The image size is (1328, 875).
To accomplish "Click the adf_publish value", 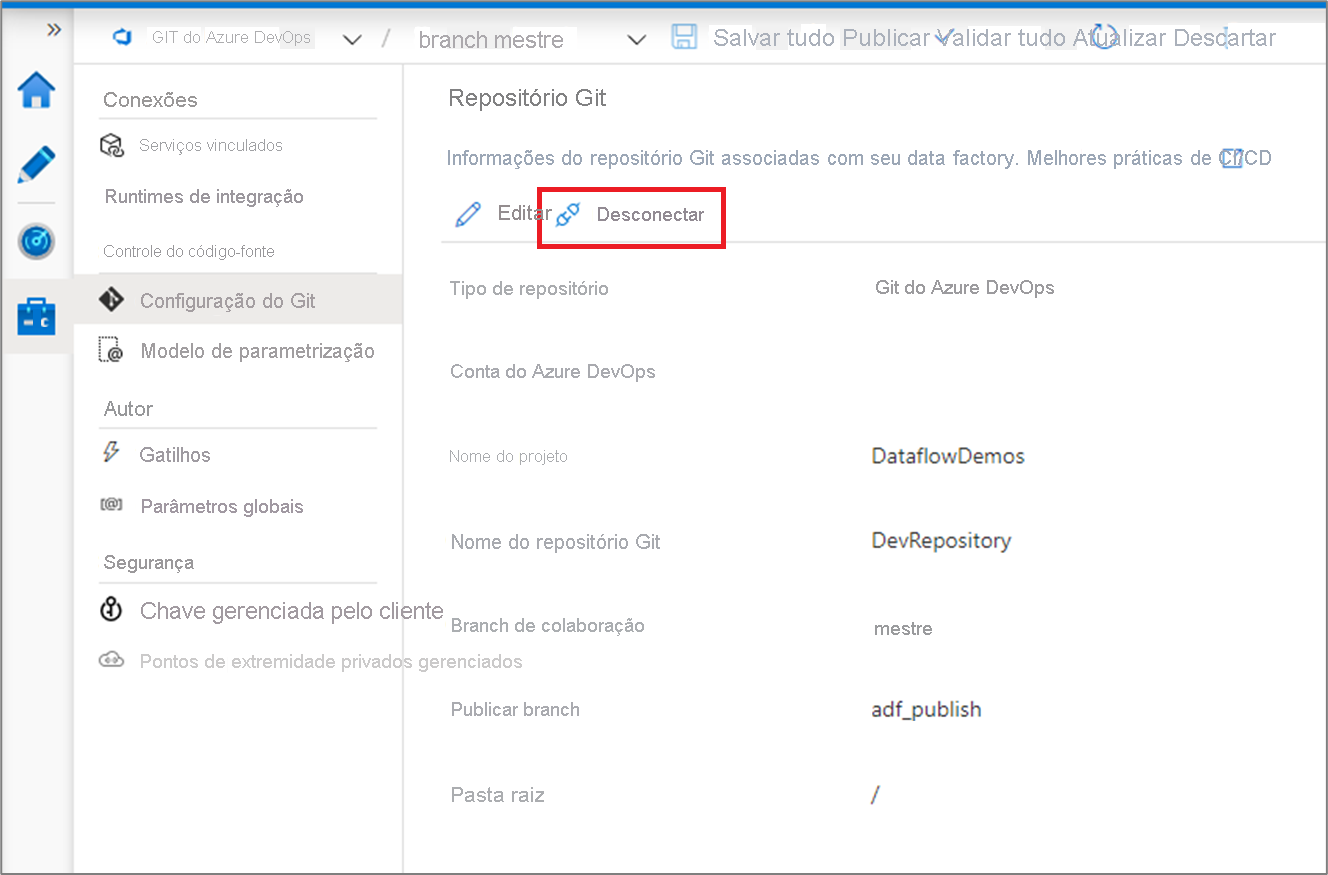I will click(x=927, y=710).
